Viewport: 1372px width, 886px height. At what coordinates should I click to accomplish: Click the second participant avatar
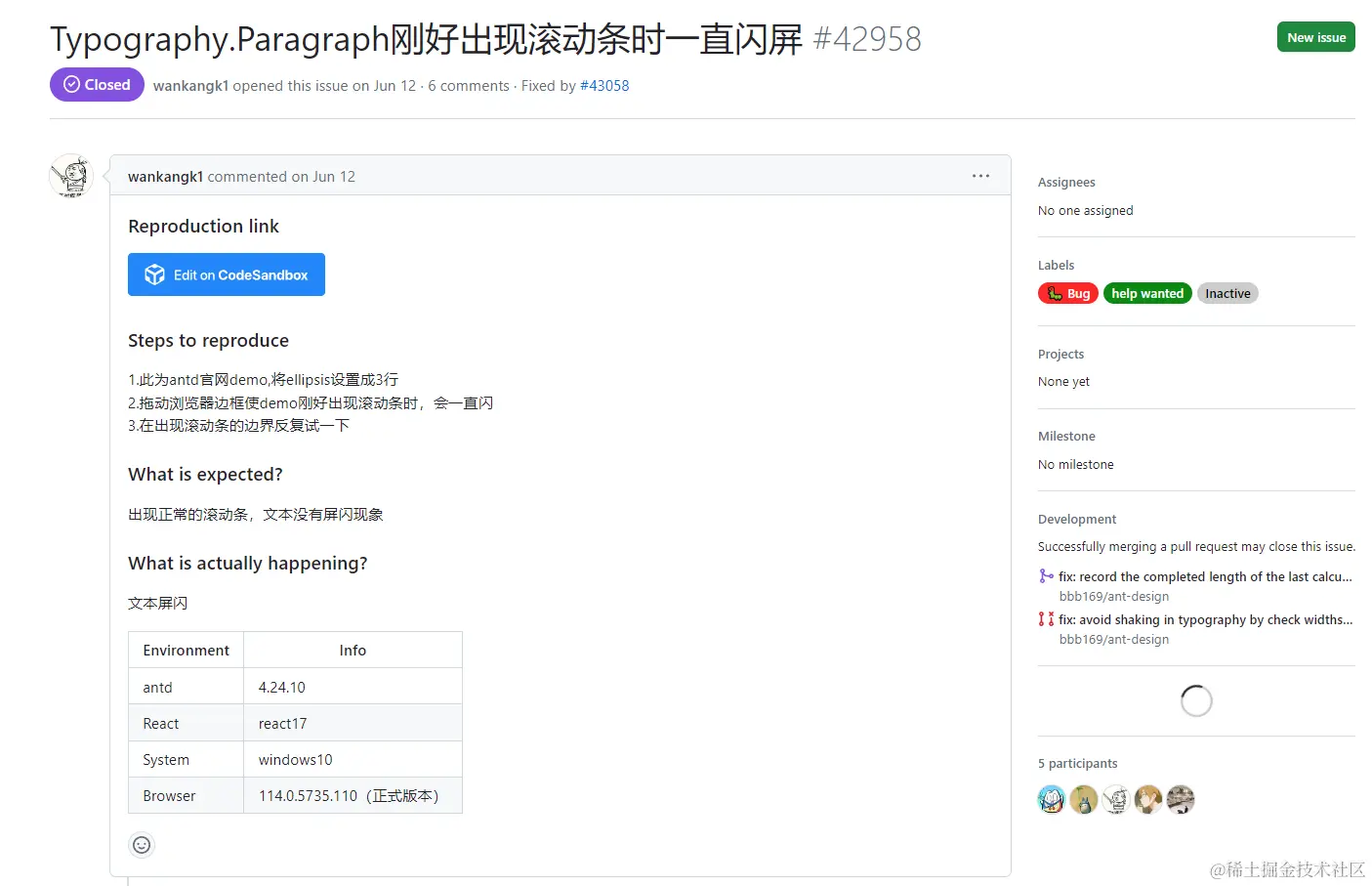pyautogui.click(x=1084, y=799)
